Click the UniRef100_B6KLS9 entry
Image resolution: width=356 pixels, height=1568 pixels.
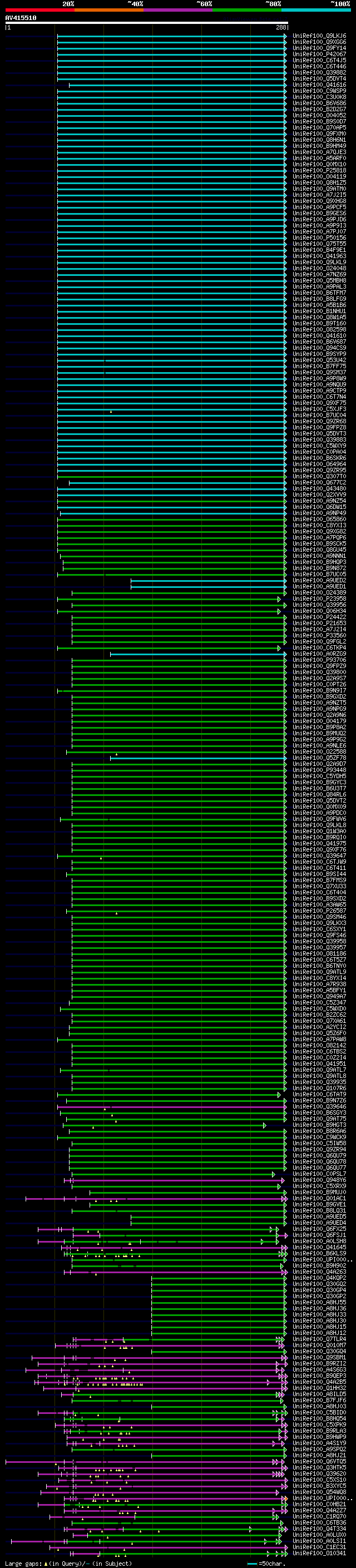[319, 1253]
